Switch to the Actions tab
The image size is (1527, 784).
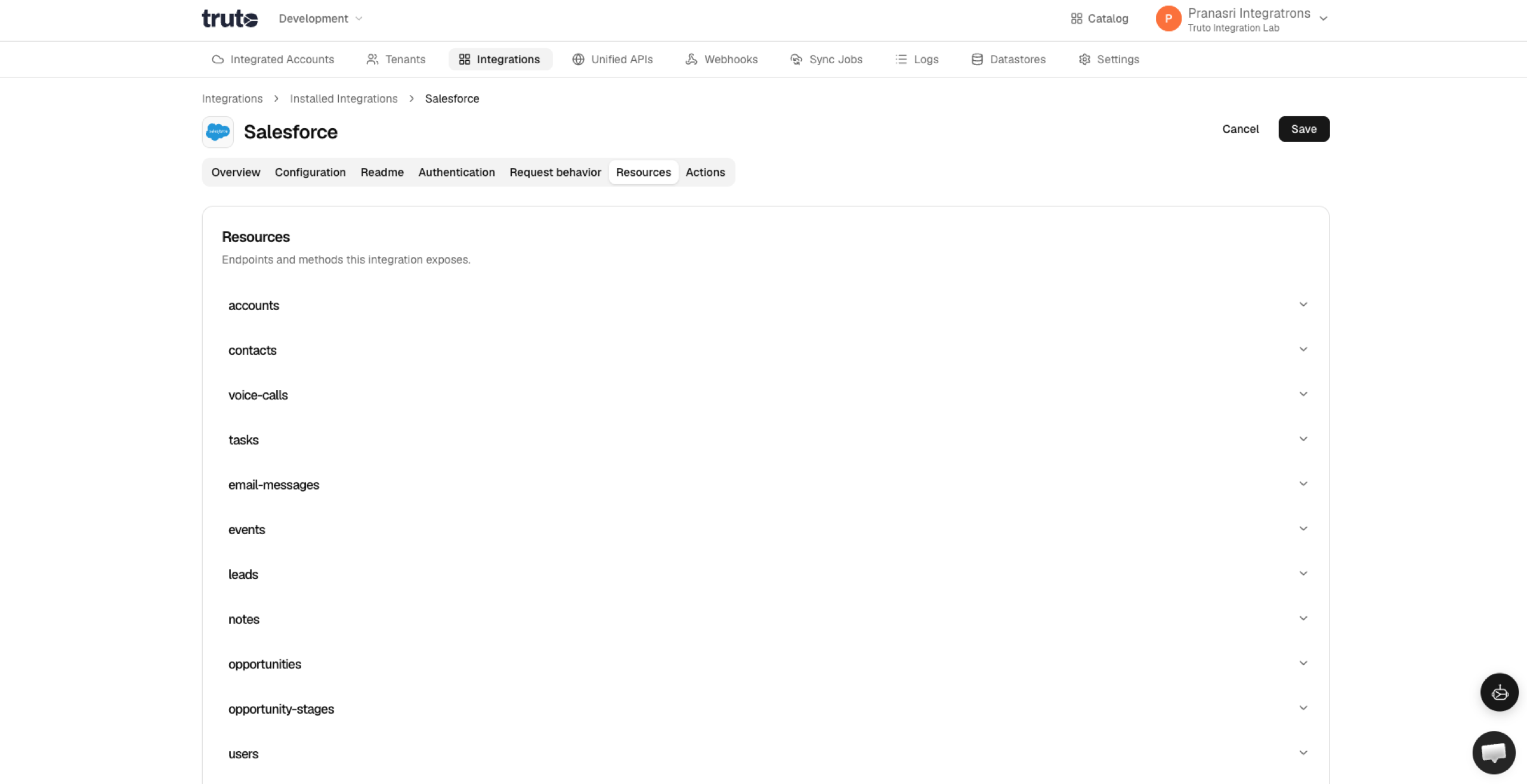pos(705,172)
